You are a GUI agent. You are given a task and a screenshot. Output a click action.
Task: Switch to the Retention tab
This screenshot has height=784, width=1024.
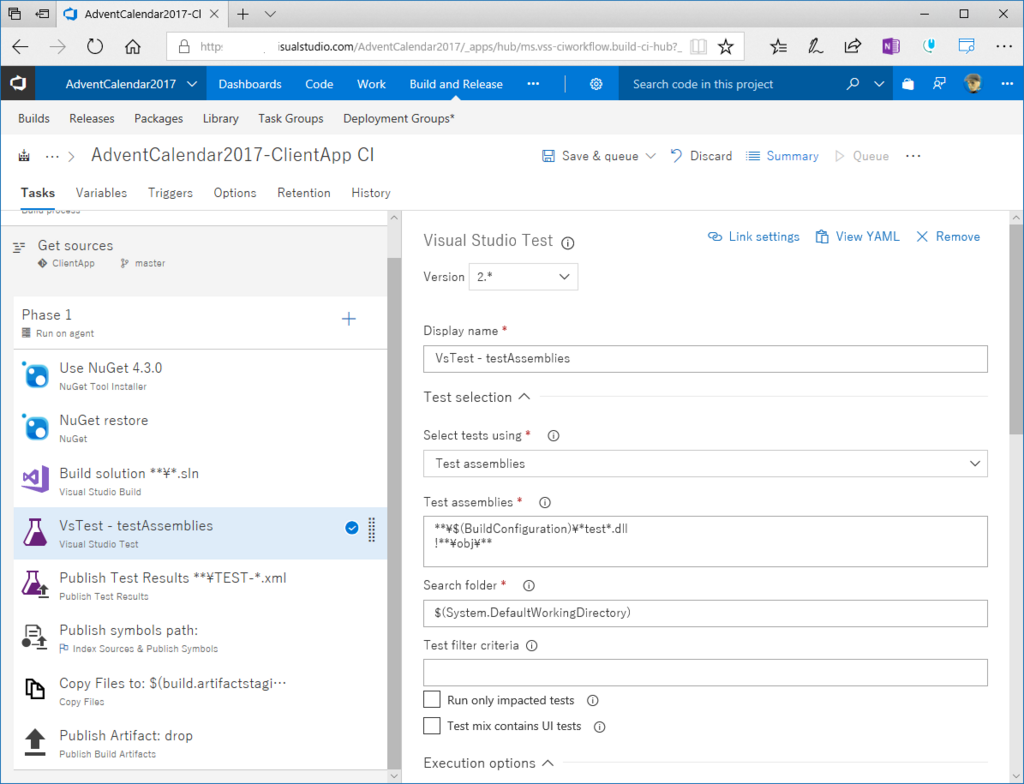coord(304,193)
